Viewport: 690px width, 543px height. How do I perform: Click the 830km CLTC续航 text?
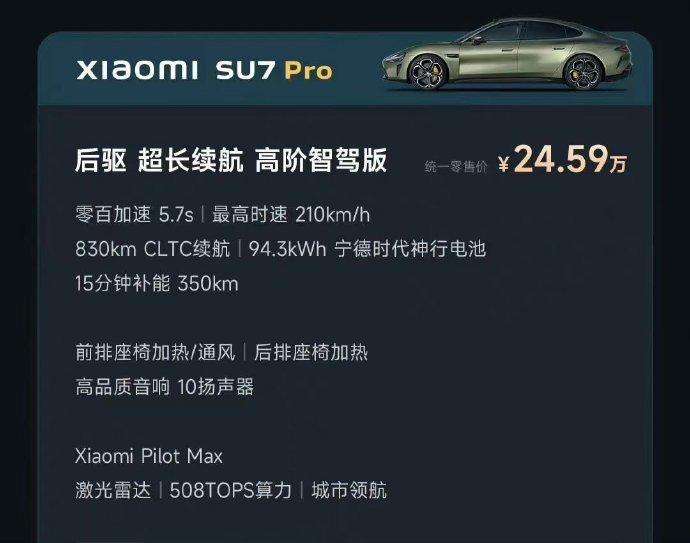pos(153,249)
